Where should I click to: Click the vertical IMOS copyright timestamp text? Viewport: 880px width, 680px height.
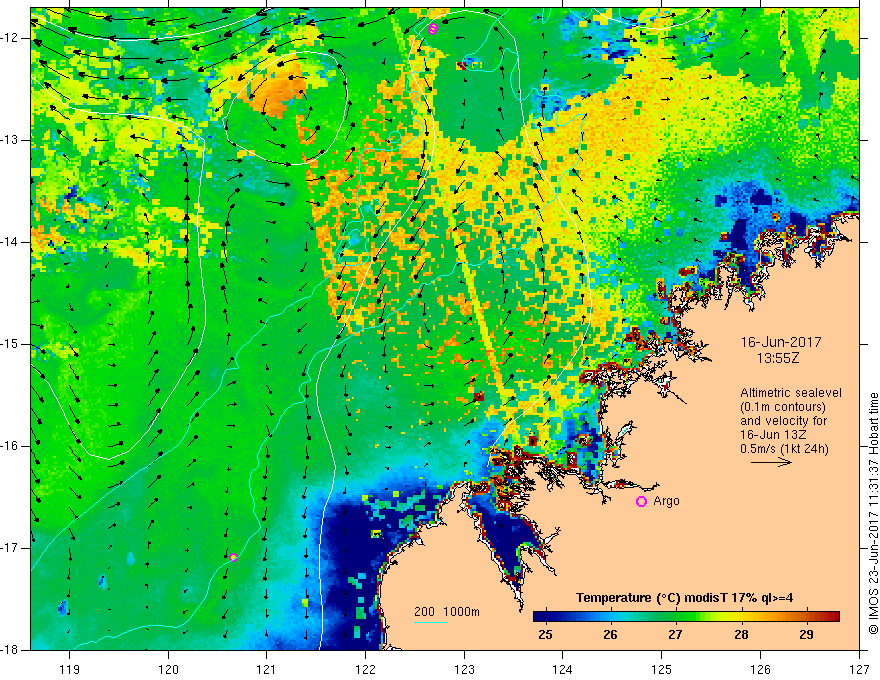[873, 513]
